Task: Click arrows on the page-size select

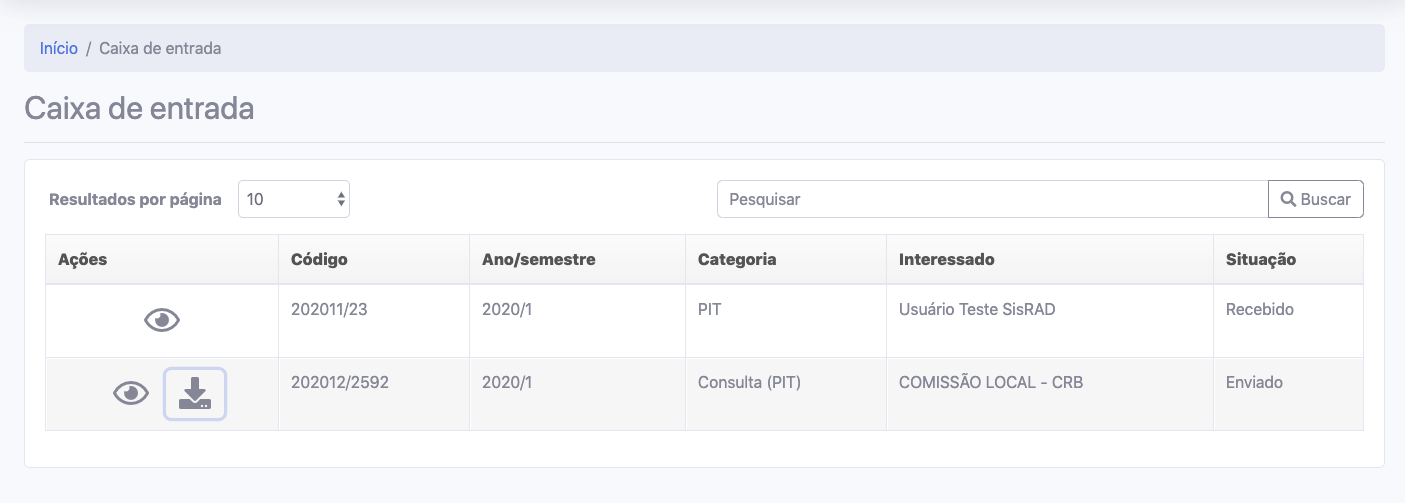Action: [341, 199]
